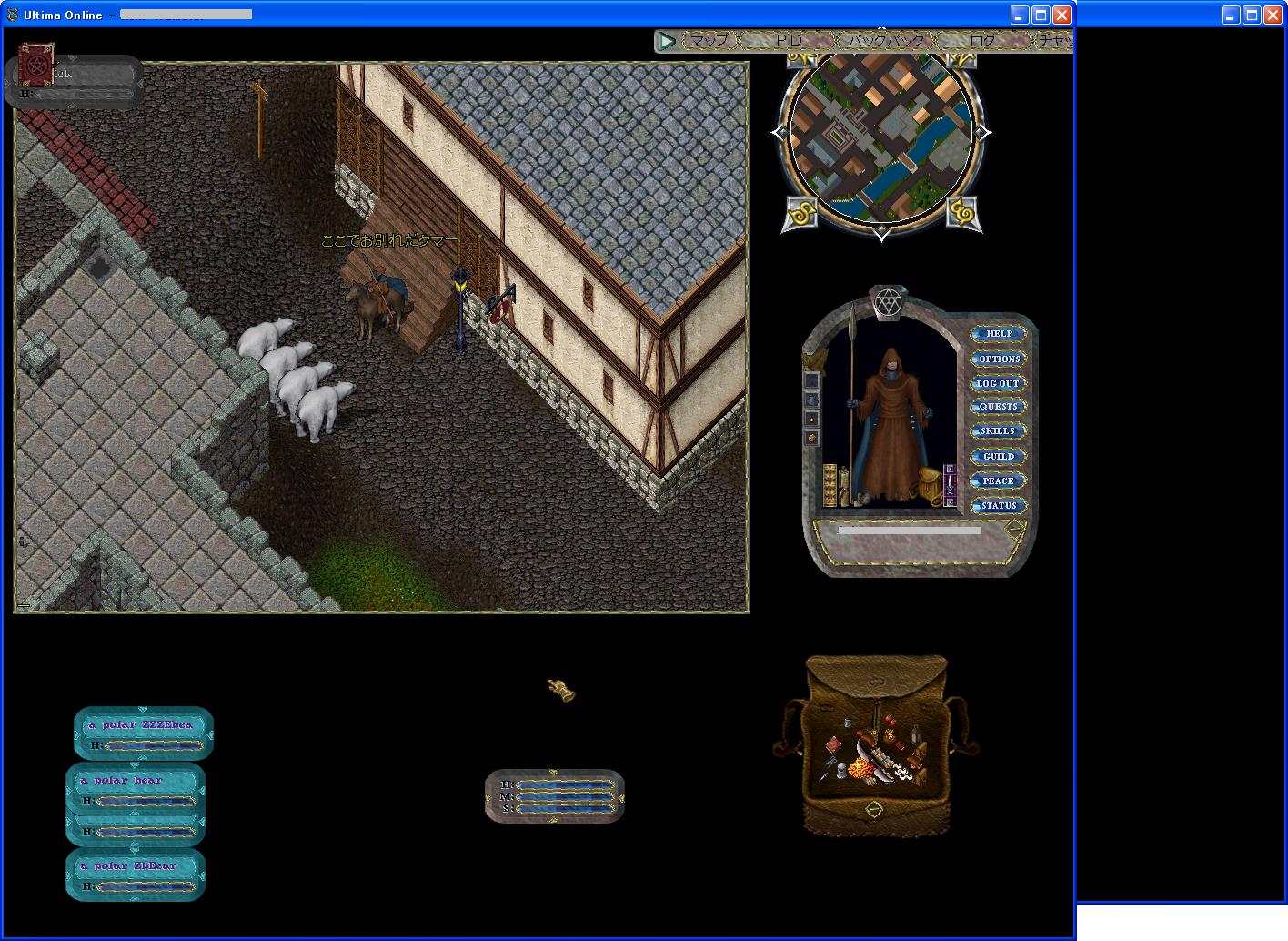The width and height of the screenshot is (1288, 941).
Task: Open the scroll icon on the paperdoll
Action: point(843,486)
